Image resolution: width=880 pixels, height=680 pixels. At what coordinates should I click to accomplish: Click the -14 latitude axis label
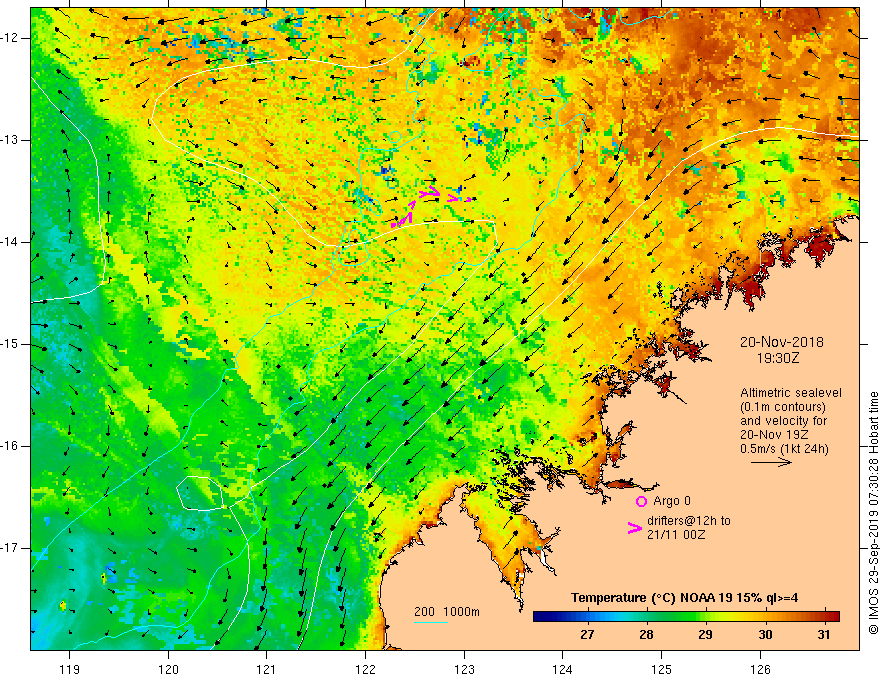(x=11, y=242)
